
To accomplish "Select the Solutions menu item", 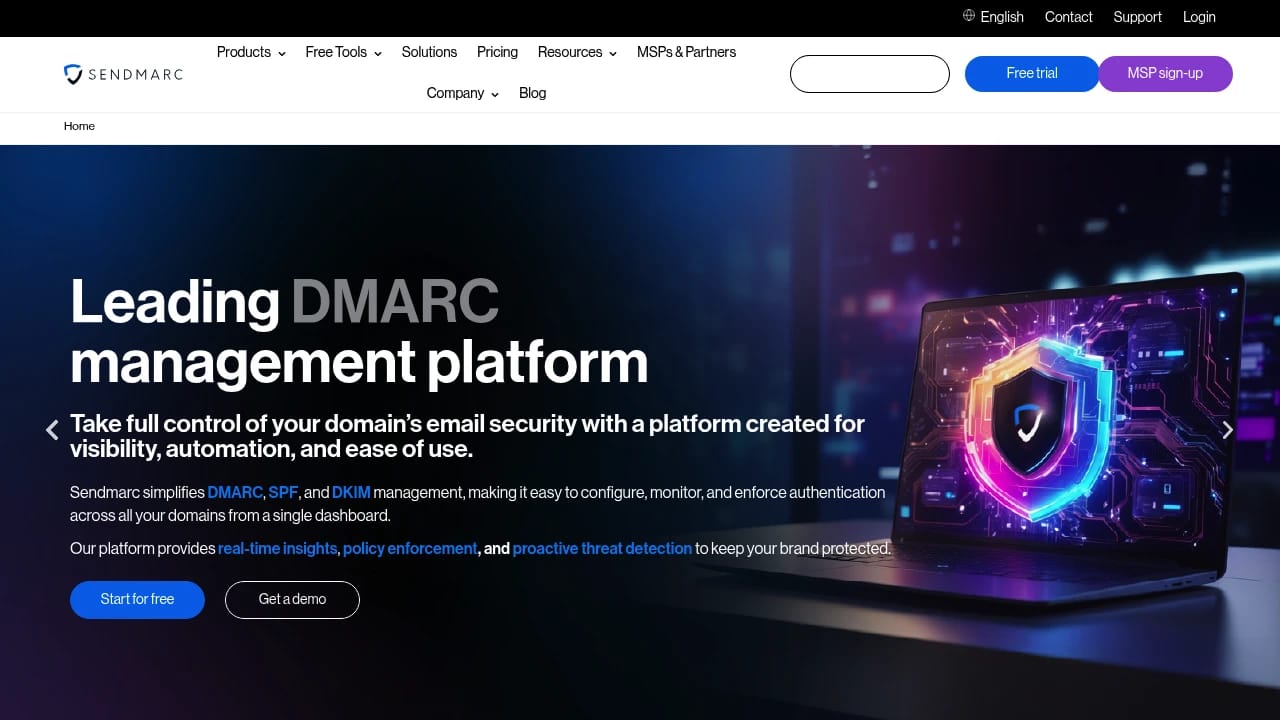I will tap(429, 52).
